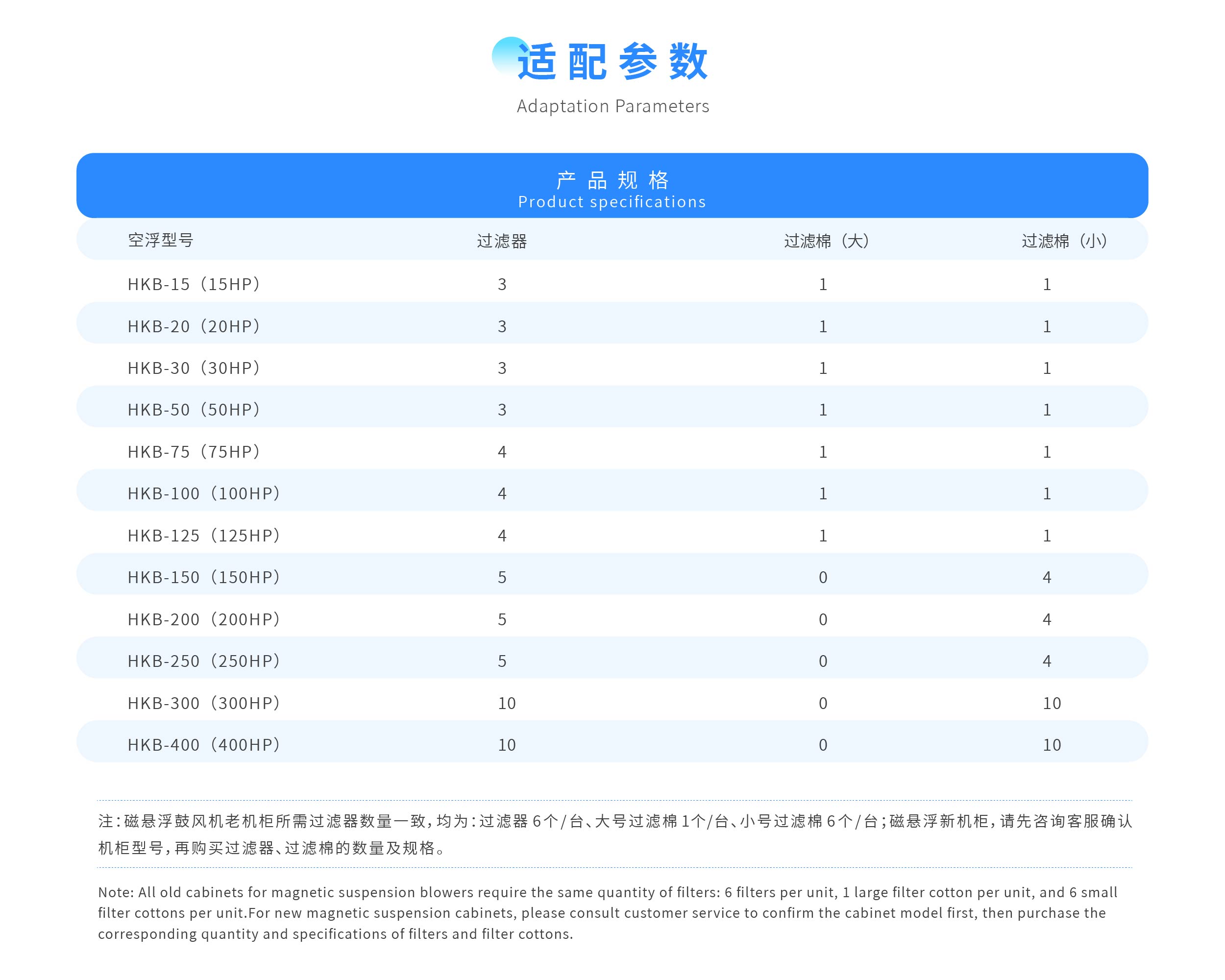Click the 产品规格 blue header banner
This screenshot has width=1225, height=980.
tap(612, 186)
